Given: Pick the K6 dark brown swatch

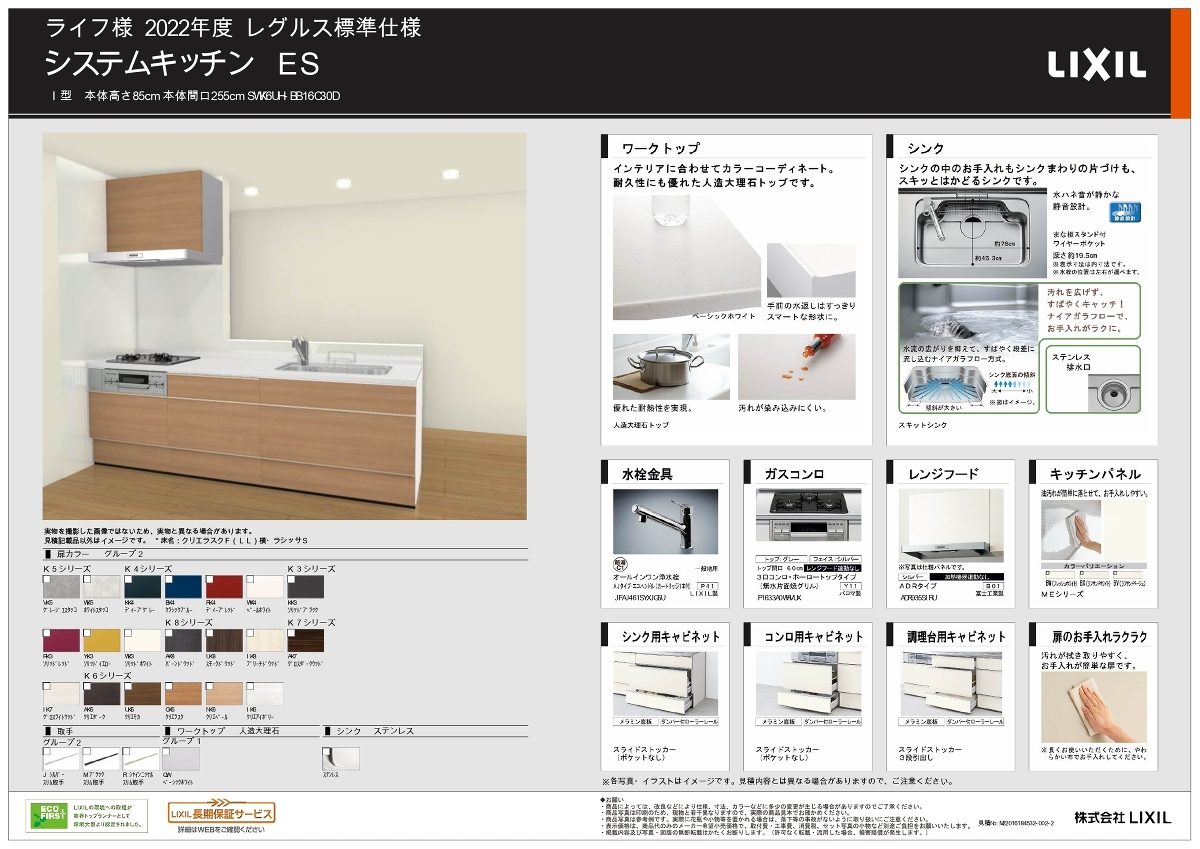Looking at the screenshot, I should tap(102, 694).
